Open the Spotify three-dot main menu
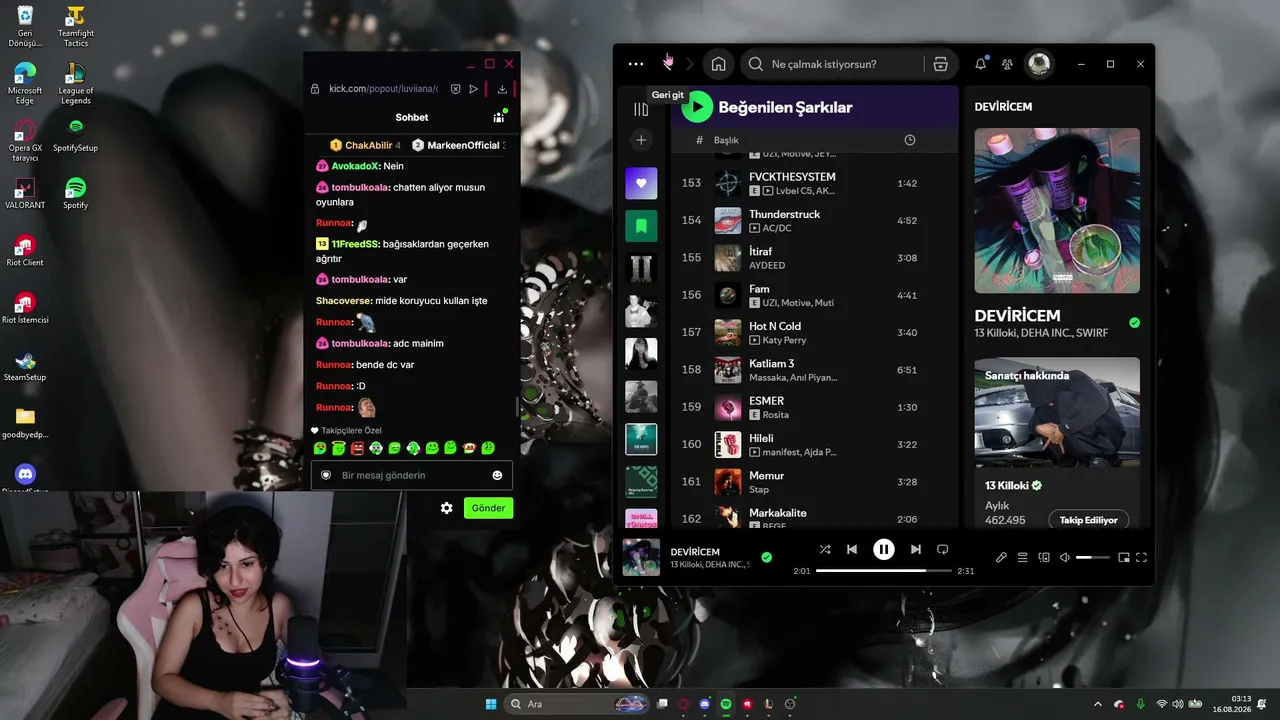Viewport: 1280px width, 720px height. [636, 64]
